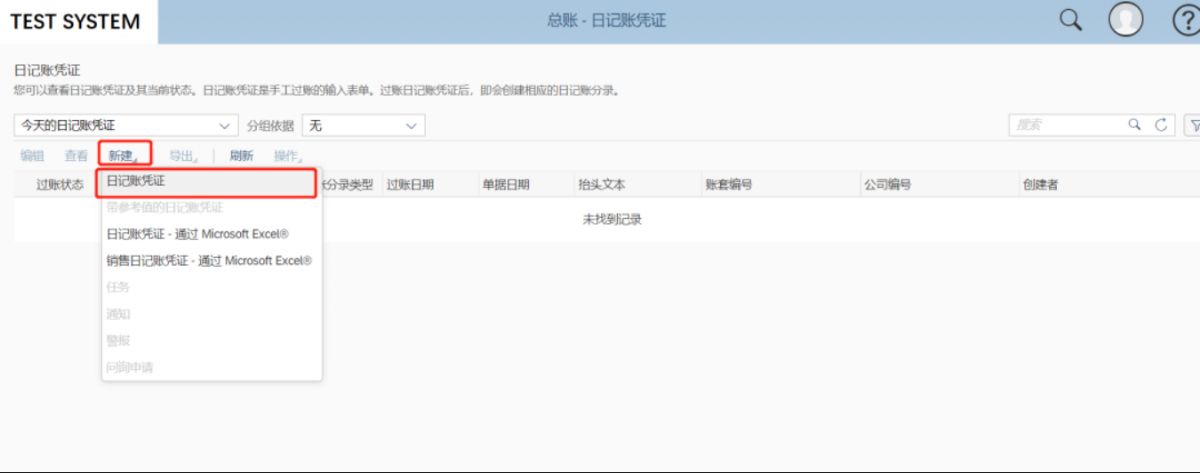Select 日记账凭证 from the 新建 menu
The height and width of the screenshot is (473, 1200).
point(207,182)
